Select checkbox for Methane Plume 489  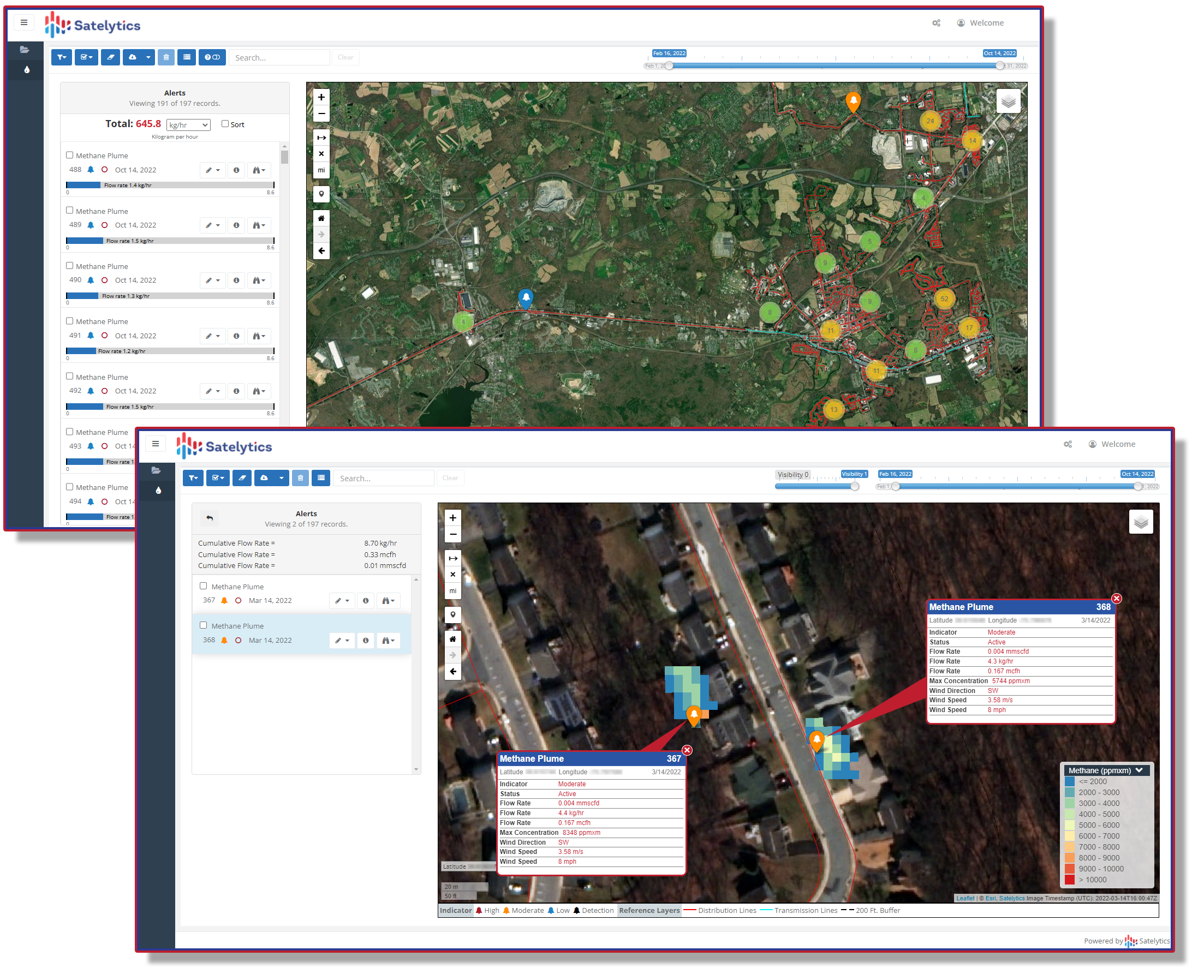(x=69, y=210)
